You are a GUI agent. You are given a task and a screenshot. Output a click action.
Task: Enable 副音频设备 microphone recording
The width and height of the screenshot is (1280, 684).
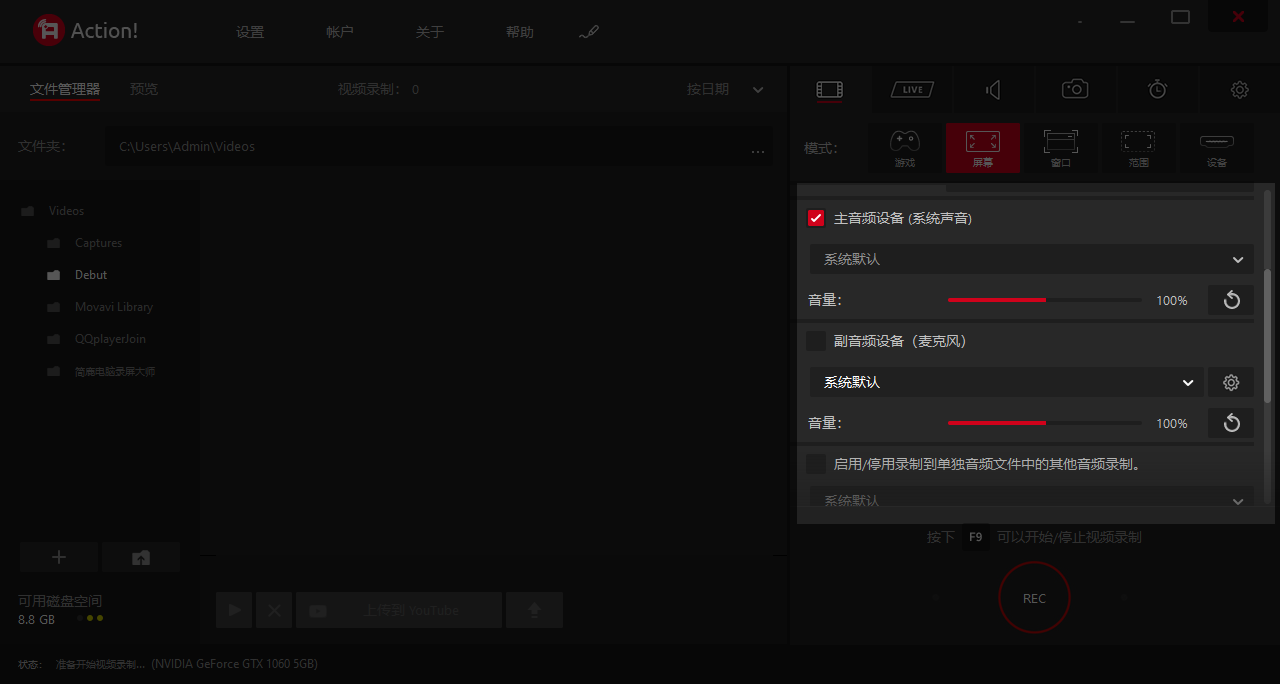click(815, 340)
